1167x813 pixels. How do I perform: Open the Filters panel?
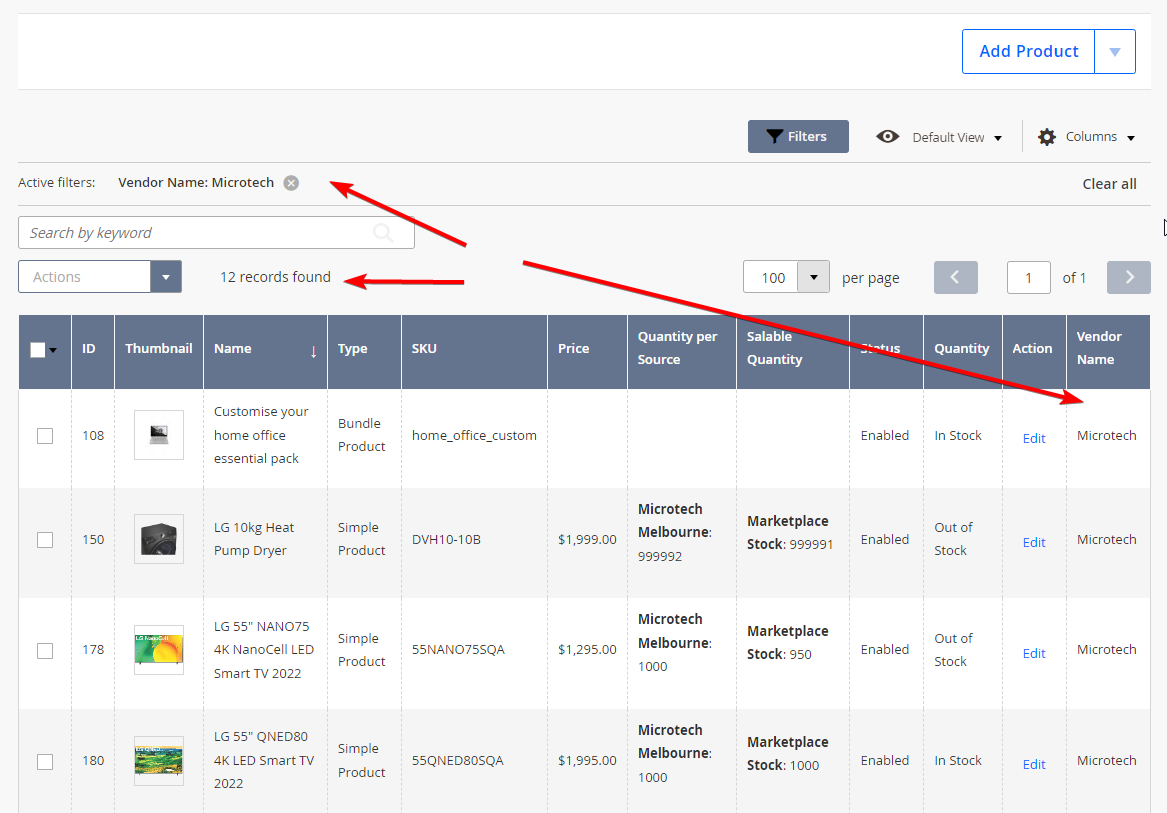798,136
